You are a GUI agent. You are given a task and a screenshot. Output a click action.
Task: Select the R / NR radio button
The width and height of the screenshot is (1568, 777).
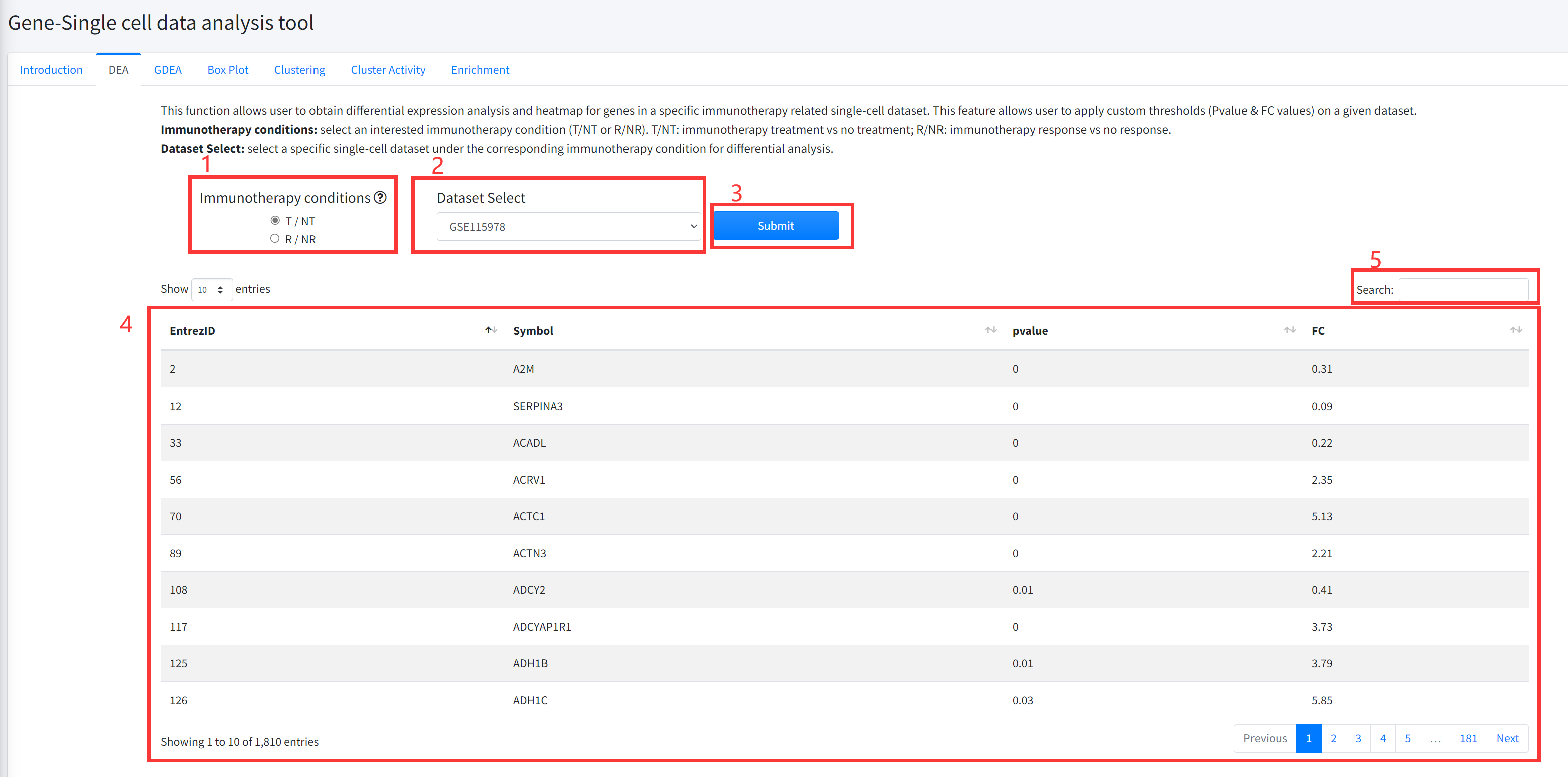coord(275,238)
